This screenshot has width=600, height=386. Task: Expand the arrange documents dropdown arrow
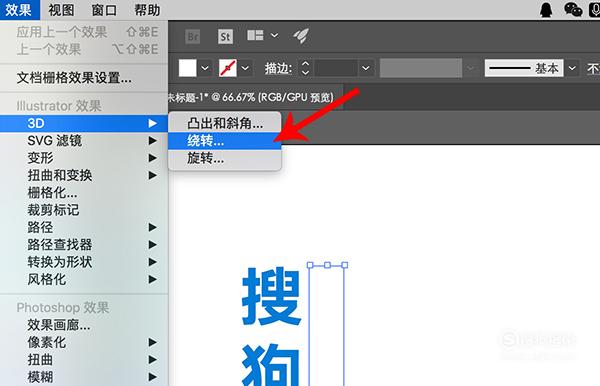275,36
